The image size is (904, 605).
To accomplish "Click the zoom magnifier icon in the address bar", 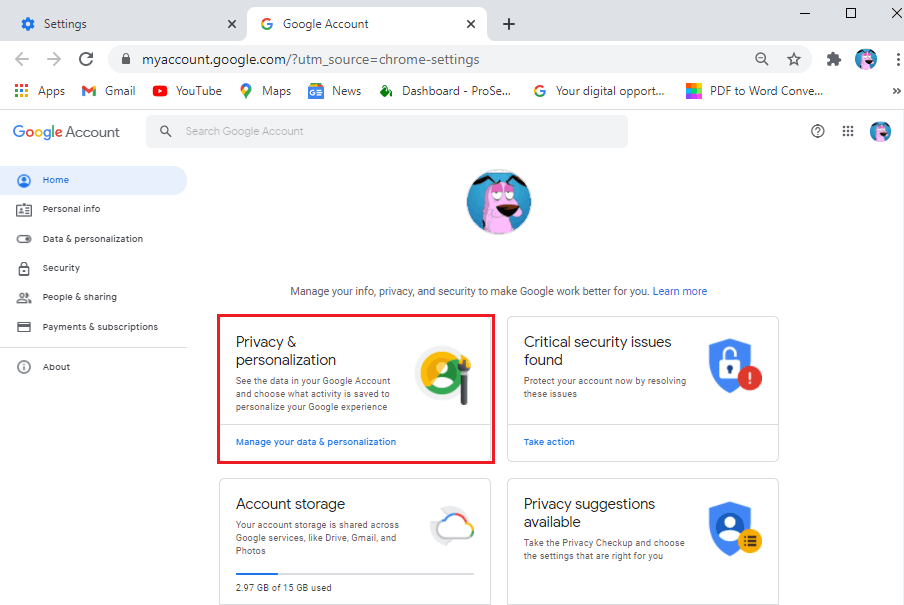I will [x=762, y=59].
